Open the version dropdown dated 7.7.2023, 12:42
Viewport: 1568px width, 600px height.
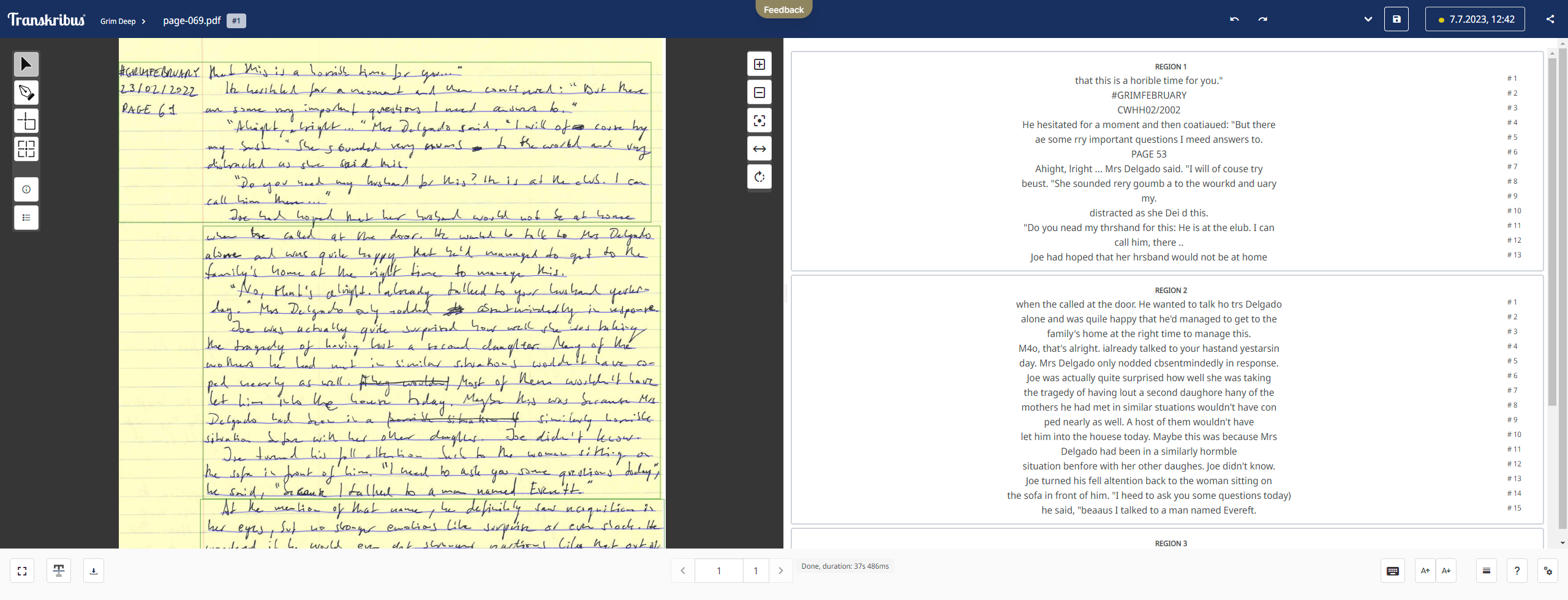pos(1475,19)
